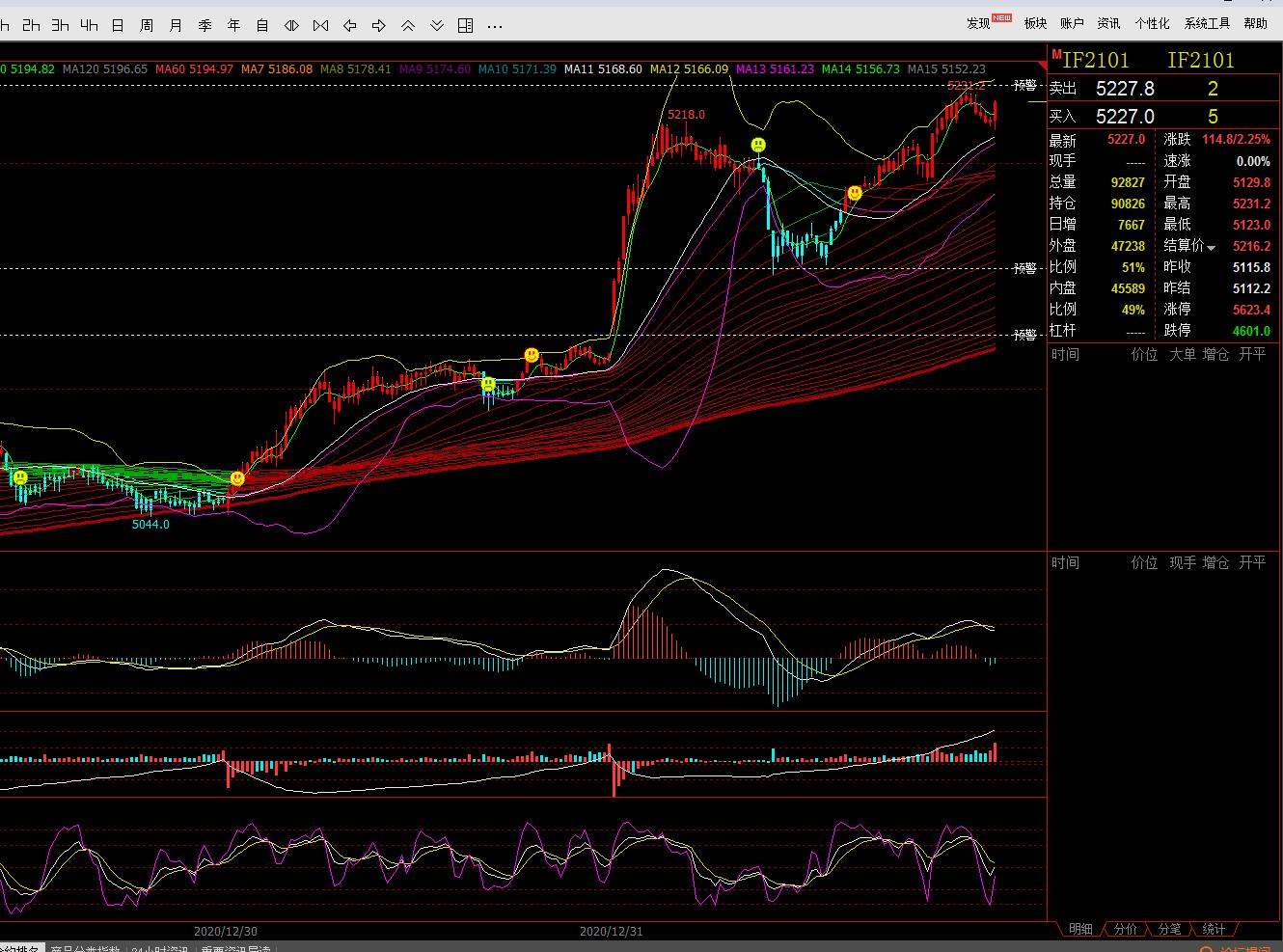The width and height of the screenshot is (1283, 952).
Task: Open the 板块 menu
Action: click(1035, 23)
